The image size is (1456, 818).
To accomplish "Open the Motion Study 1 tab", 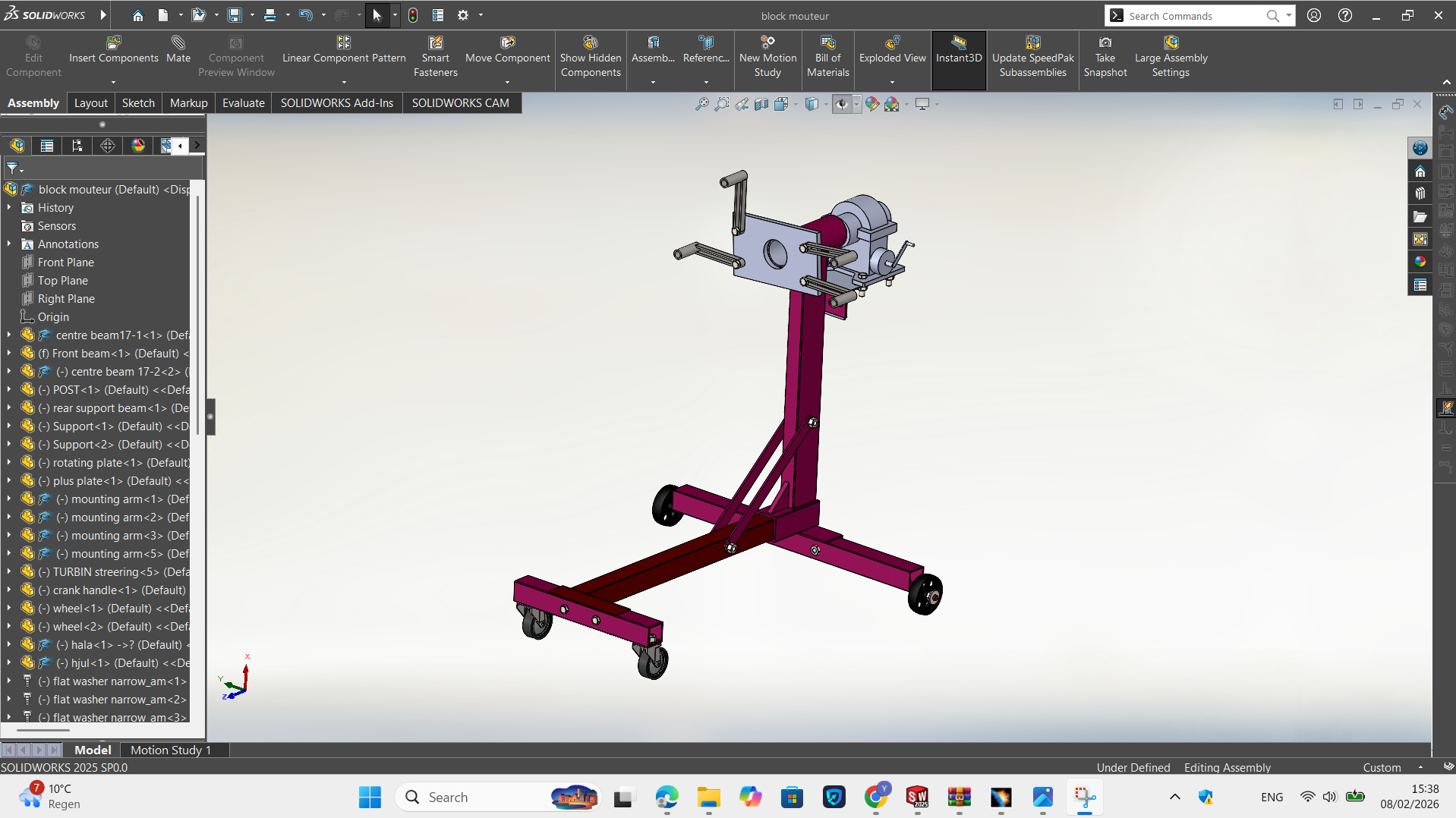I will coord(170,750).
